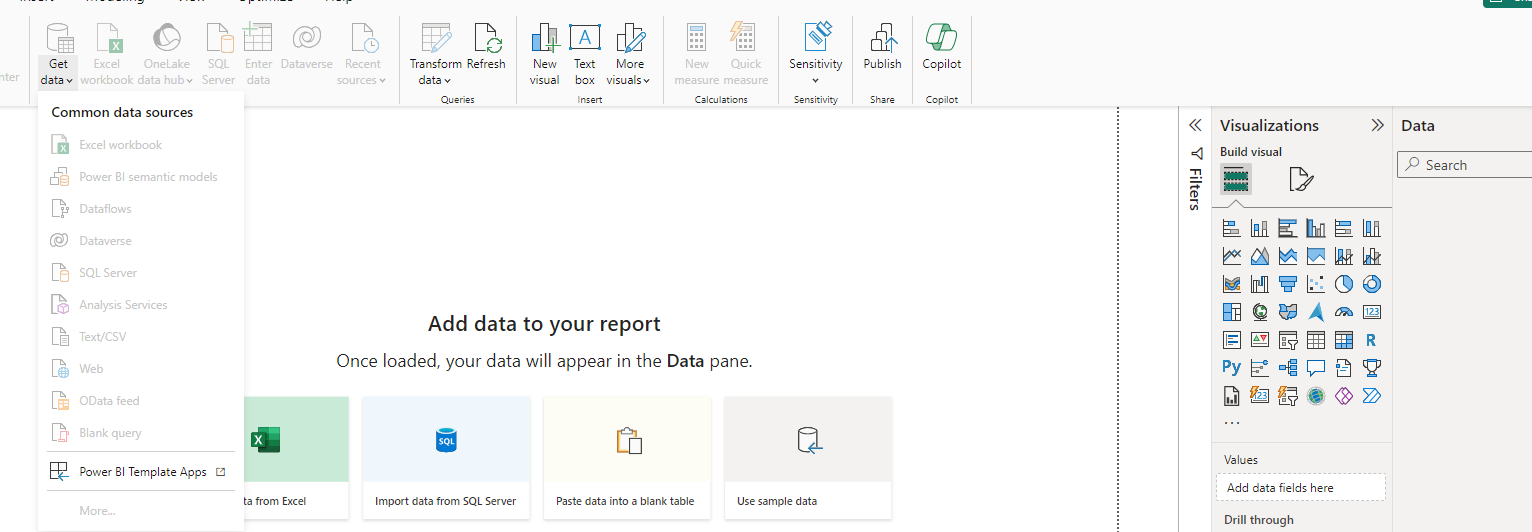This screenshot has width=1532, height=532.
Task: Select the Clustered bar chart visual
Action: point(1288,228)
